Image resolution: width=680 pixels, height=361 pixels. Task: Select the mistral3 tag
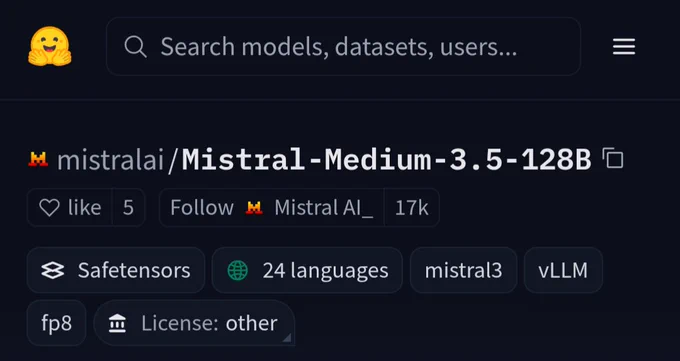click(463, 270)
